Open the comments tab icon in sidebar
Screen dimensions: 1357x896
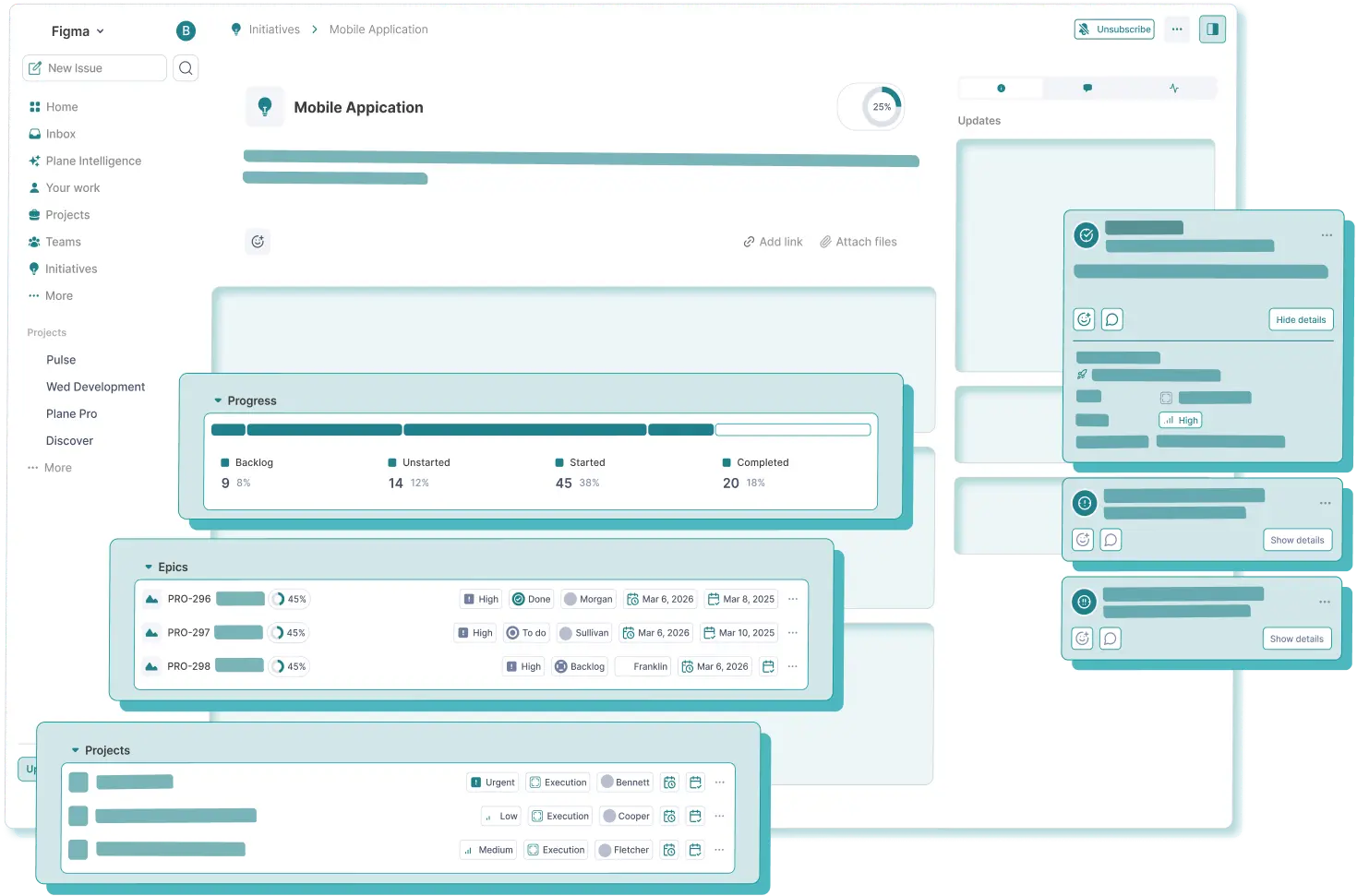click(x=1087, y=89)
